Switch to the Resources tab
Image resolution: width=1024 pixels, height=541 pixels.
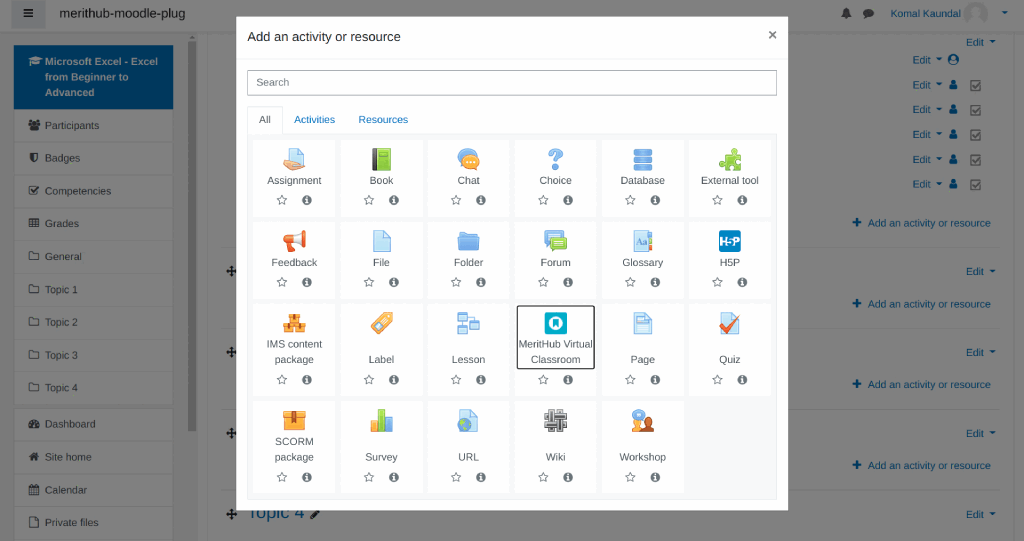383,120
